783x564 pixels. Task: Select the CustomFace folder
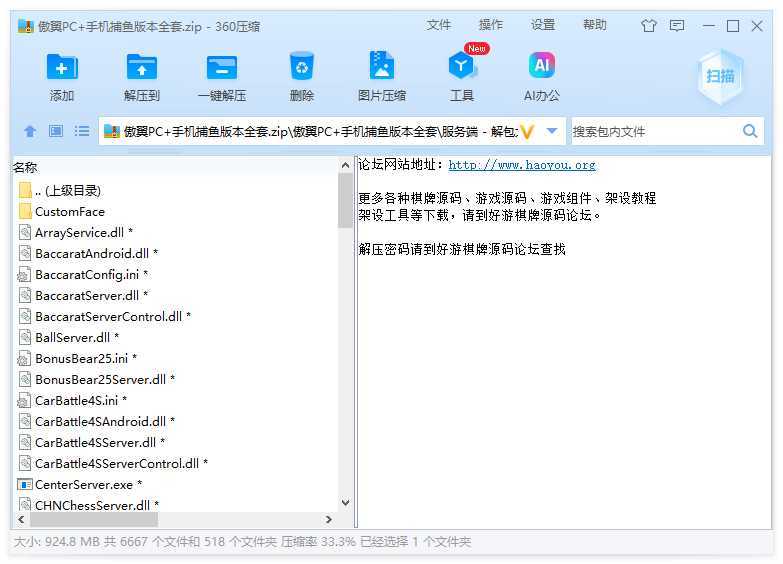click(69, 211)
